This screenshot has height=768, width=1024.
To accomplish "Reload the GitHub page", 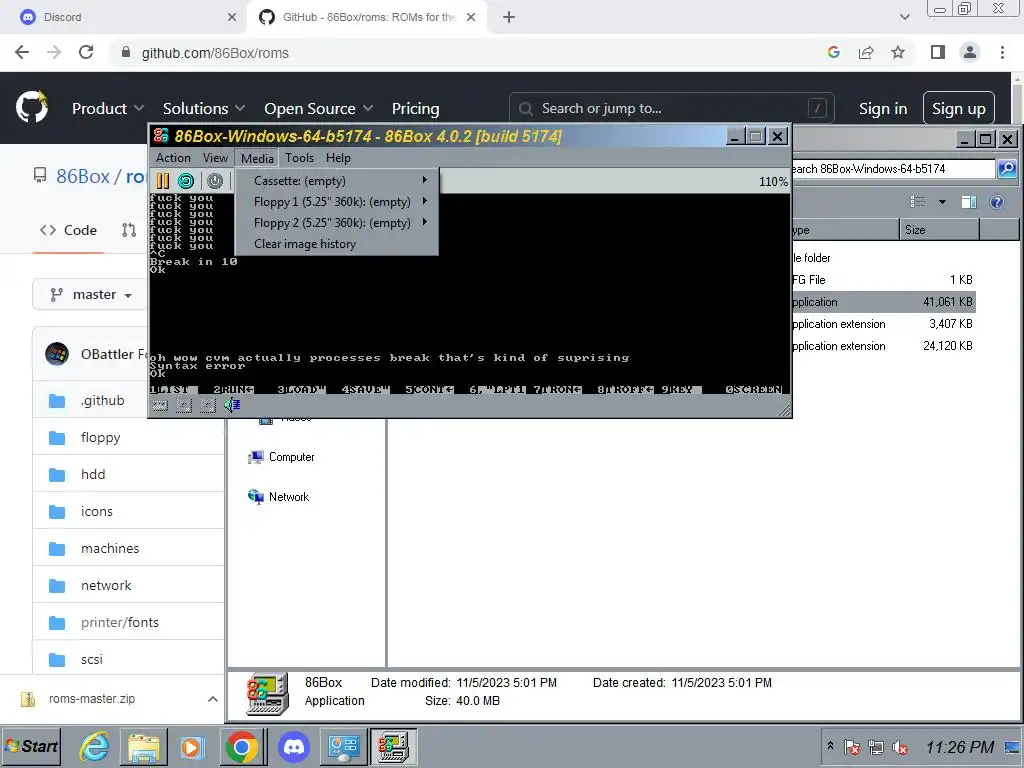I will (86, 52).
